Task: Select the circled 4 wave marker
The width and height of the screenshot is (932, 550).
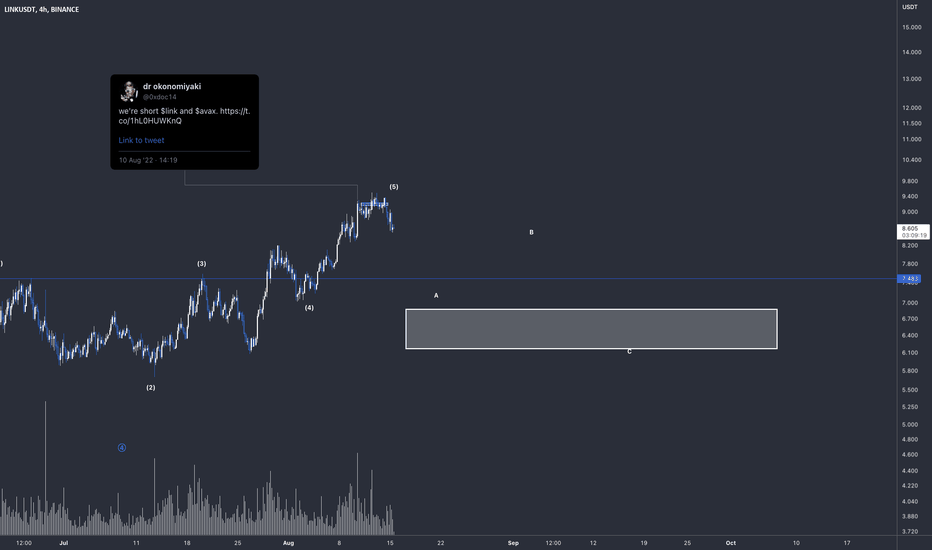Action: click(x=122, y=448)
